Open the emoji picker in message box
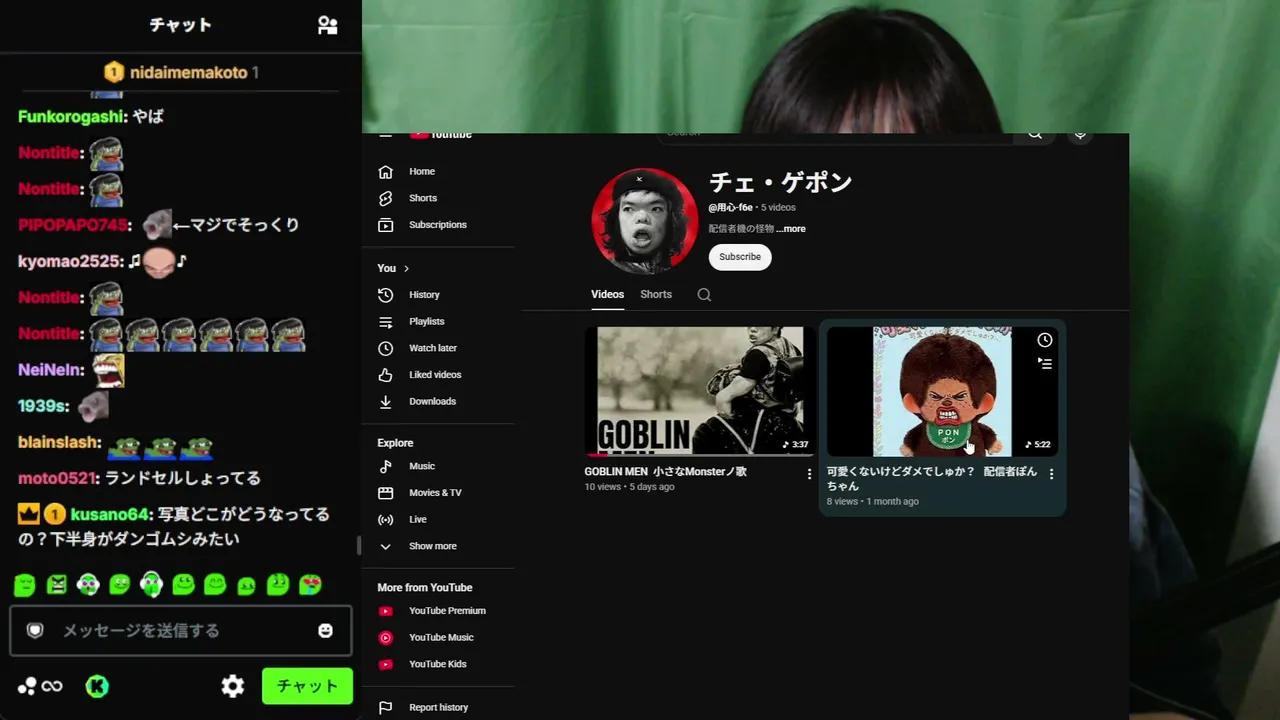Viewport: 1280px width, 720px height. [325, 630]
